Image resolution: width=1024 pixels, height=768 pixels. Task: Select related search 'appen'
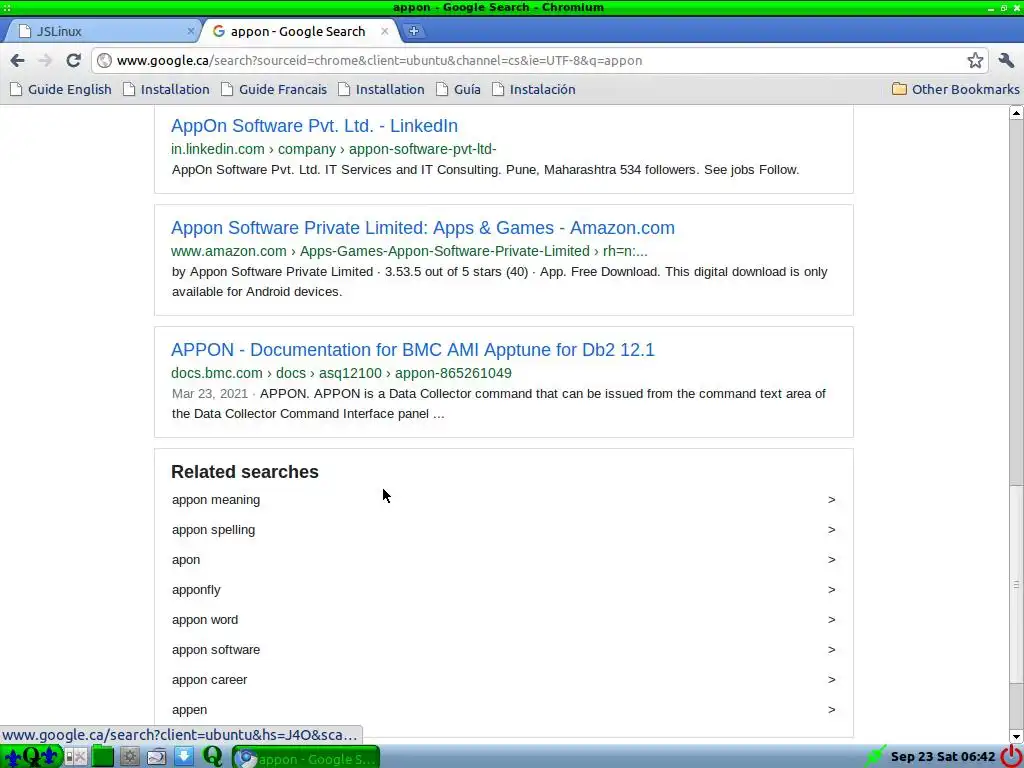tap(189, 710)
